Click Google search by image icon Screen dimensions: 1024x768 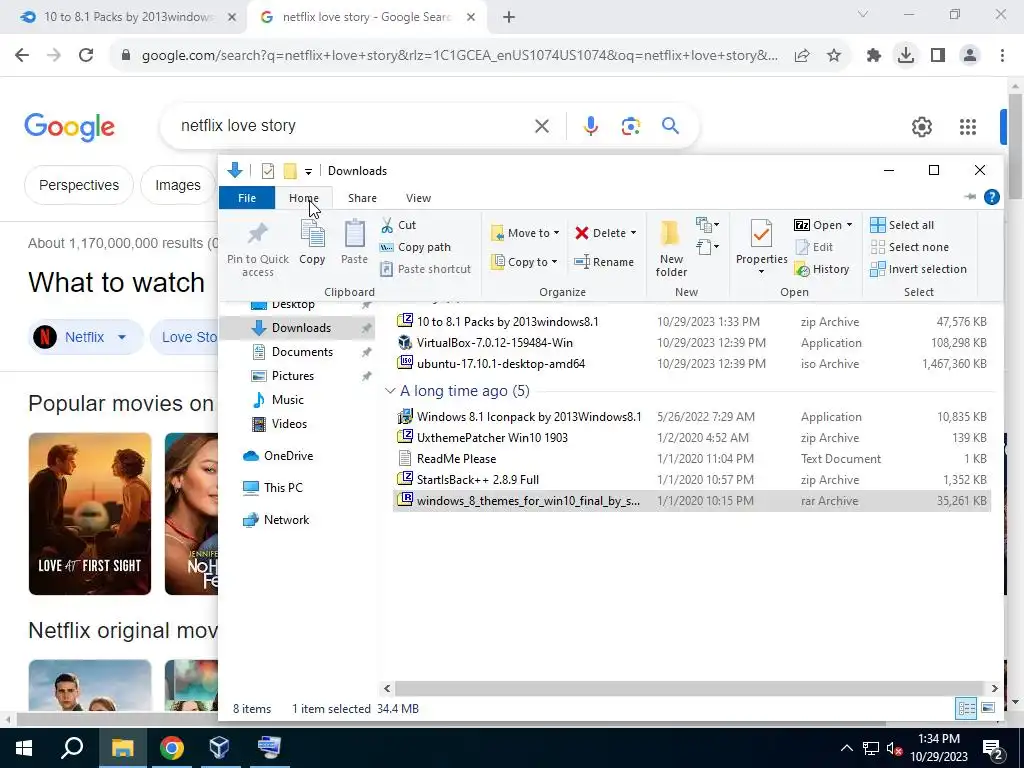[630, 125]
